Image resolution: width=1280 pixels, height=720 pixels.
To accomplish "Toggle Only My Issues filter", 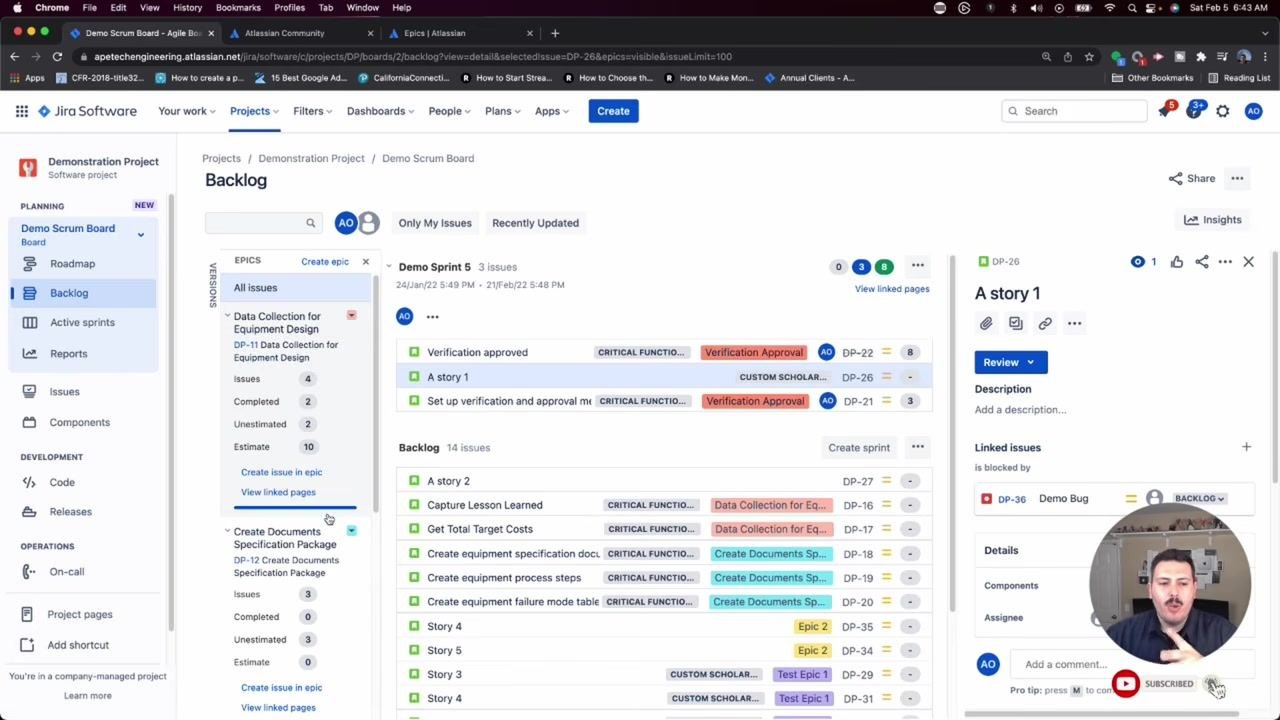I will coord(435,223).
